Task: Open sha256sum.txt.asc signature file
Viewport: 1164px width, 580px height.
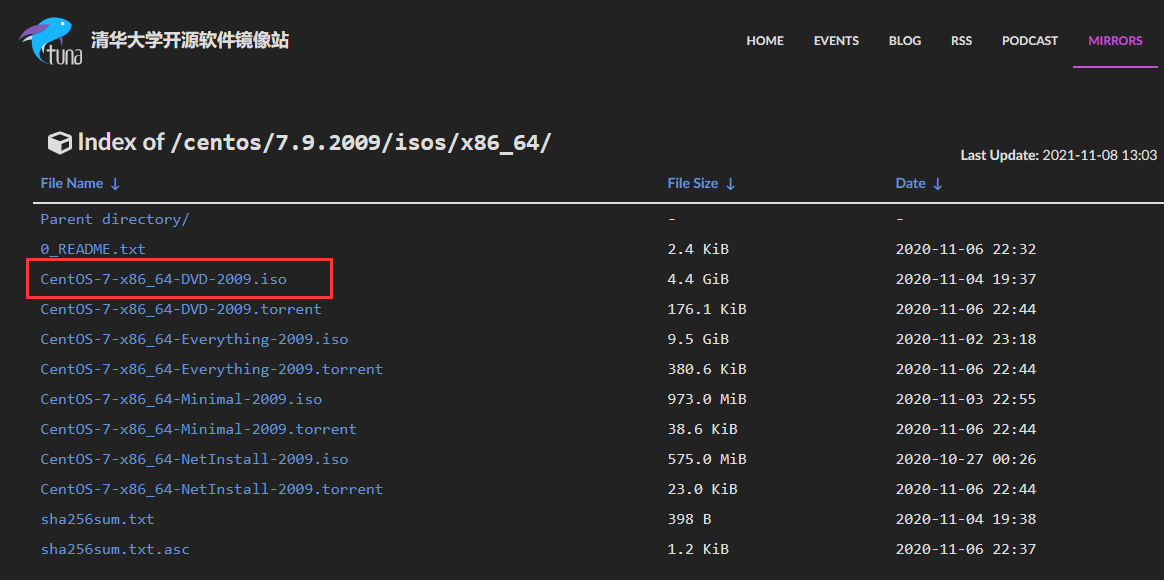Action: 113,548
